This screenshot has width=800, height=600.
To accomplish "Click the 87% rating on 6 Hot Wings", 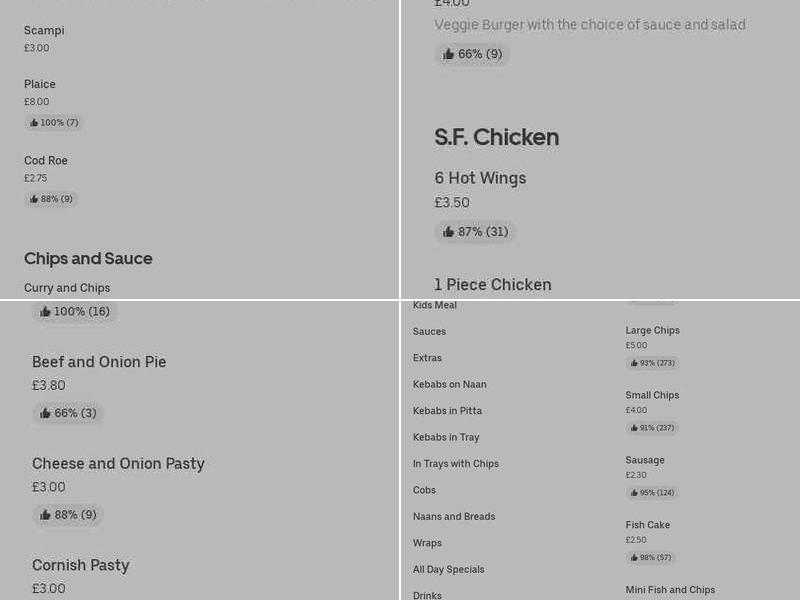I will 475,231.
